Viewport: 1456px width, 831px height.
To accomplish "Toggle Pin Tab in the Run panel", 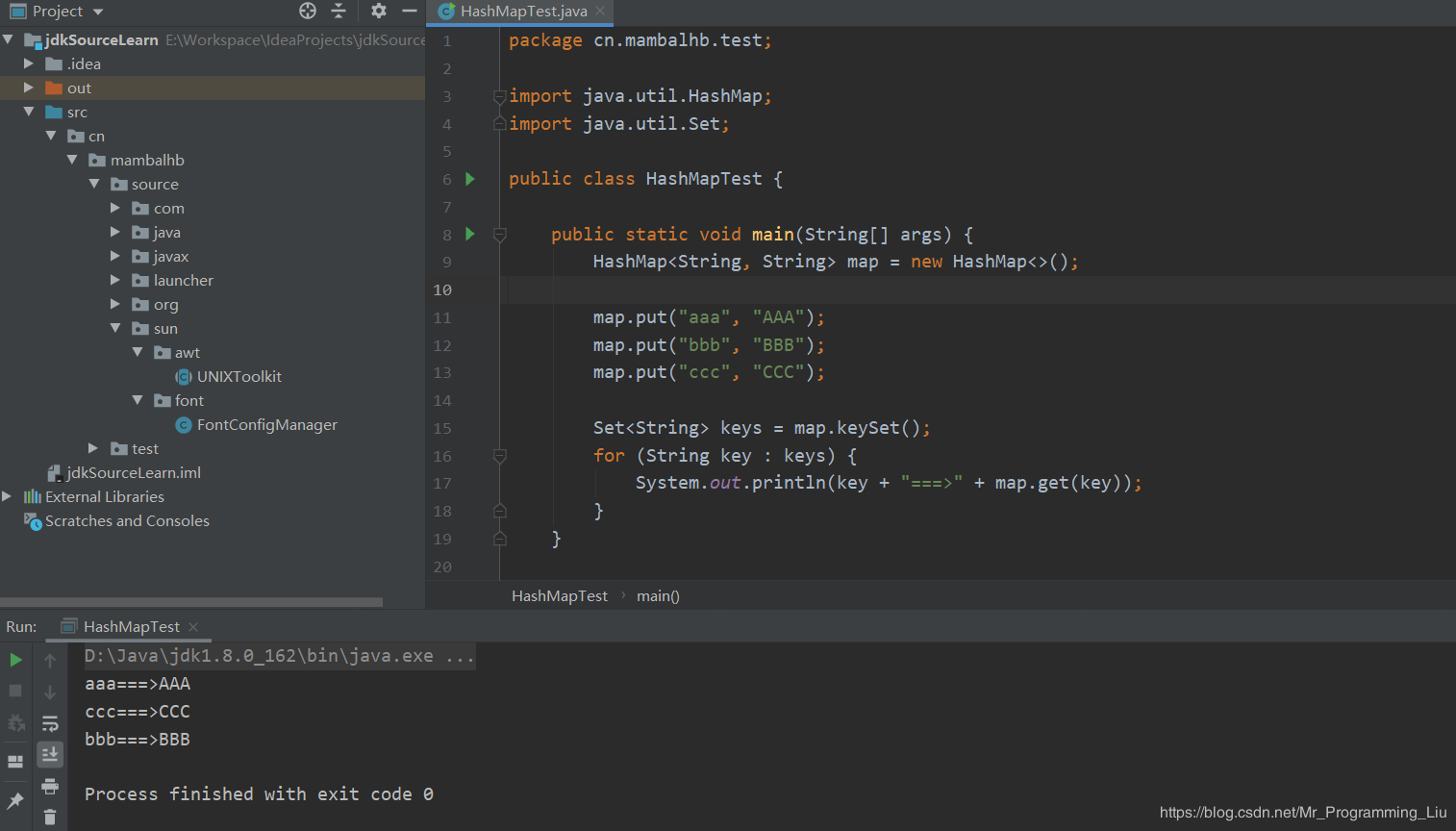I will click(15, 800).
